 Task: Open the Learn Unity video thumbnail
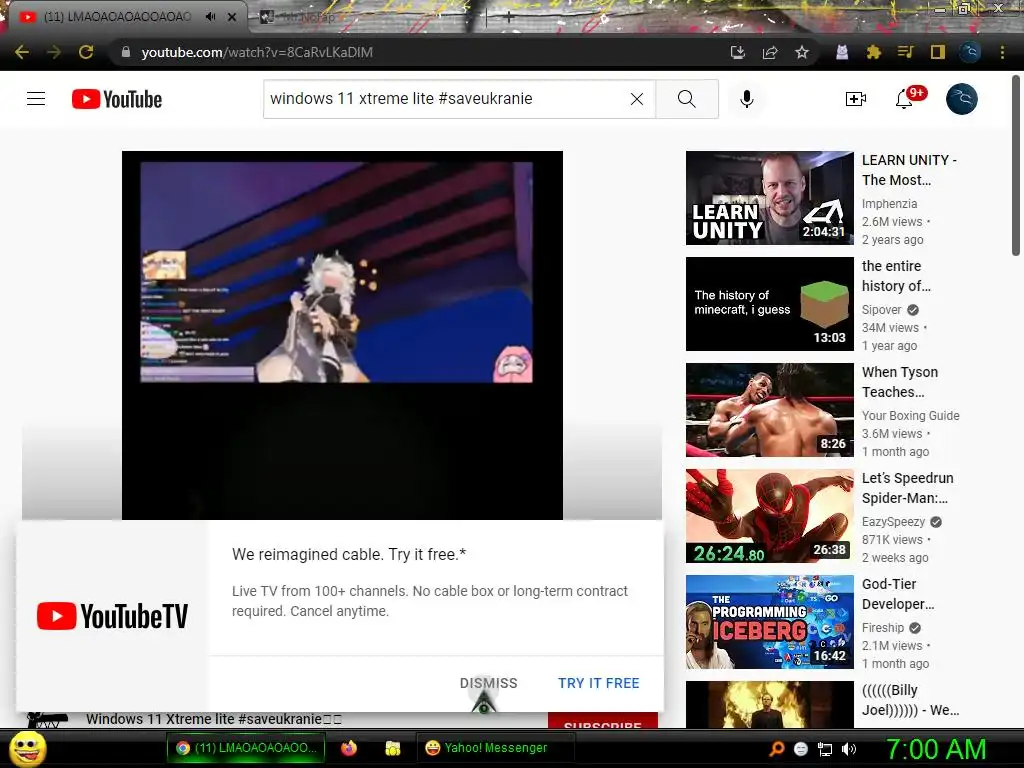click(x=770, y=198)
